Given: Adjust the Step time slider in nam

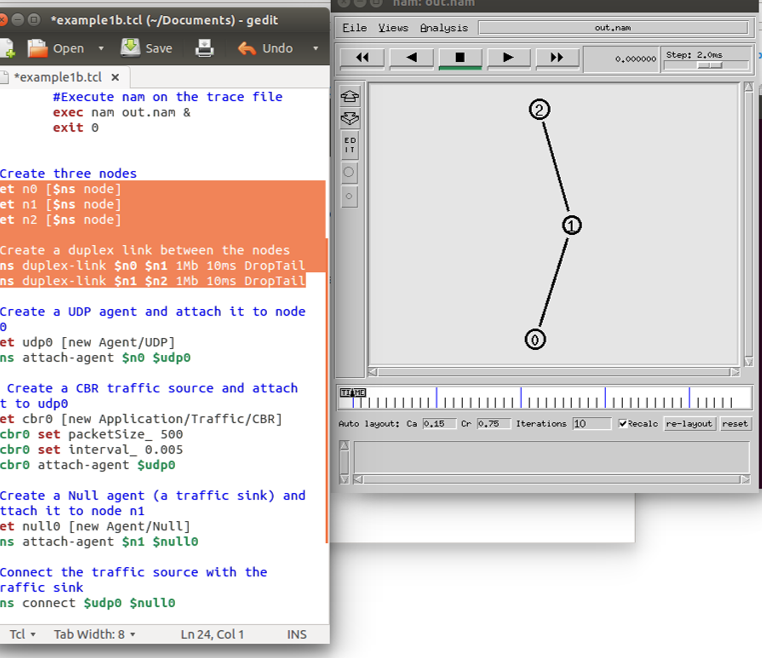Looking at the screenshot, I should pyautogui.click(x=709, y=65).
